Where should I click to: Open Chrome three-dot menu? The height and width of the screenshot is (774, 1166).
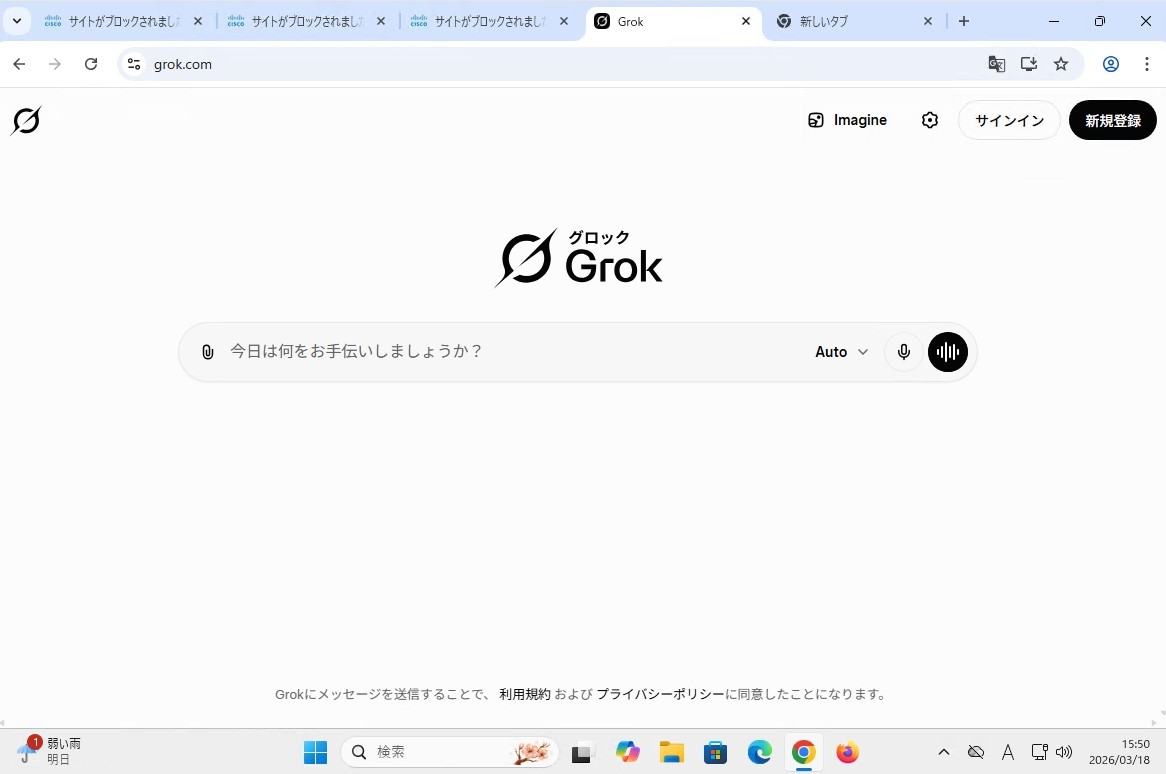pos(1146,64)
